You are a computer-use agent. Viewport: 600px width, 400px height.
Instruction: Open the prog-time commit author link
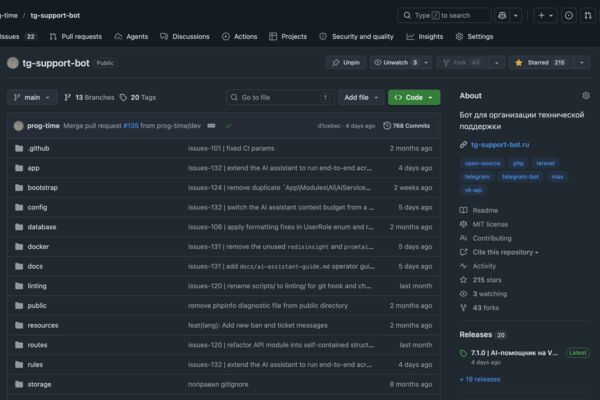click(x=43, y=126)
